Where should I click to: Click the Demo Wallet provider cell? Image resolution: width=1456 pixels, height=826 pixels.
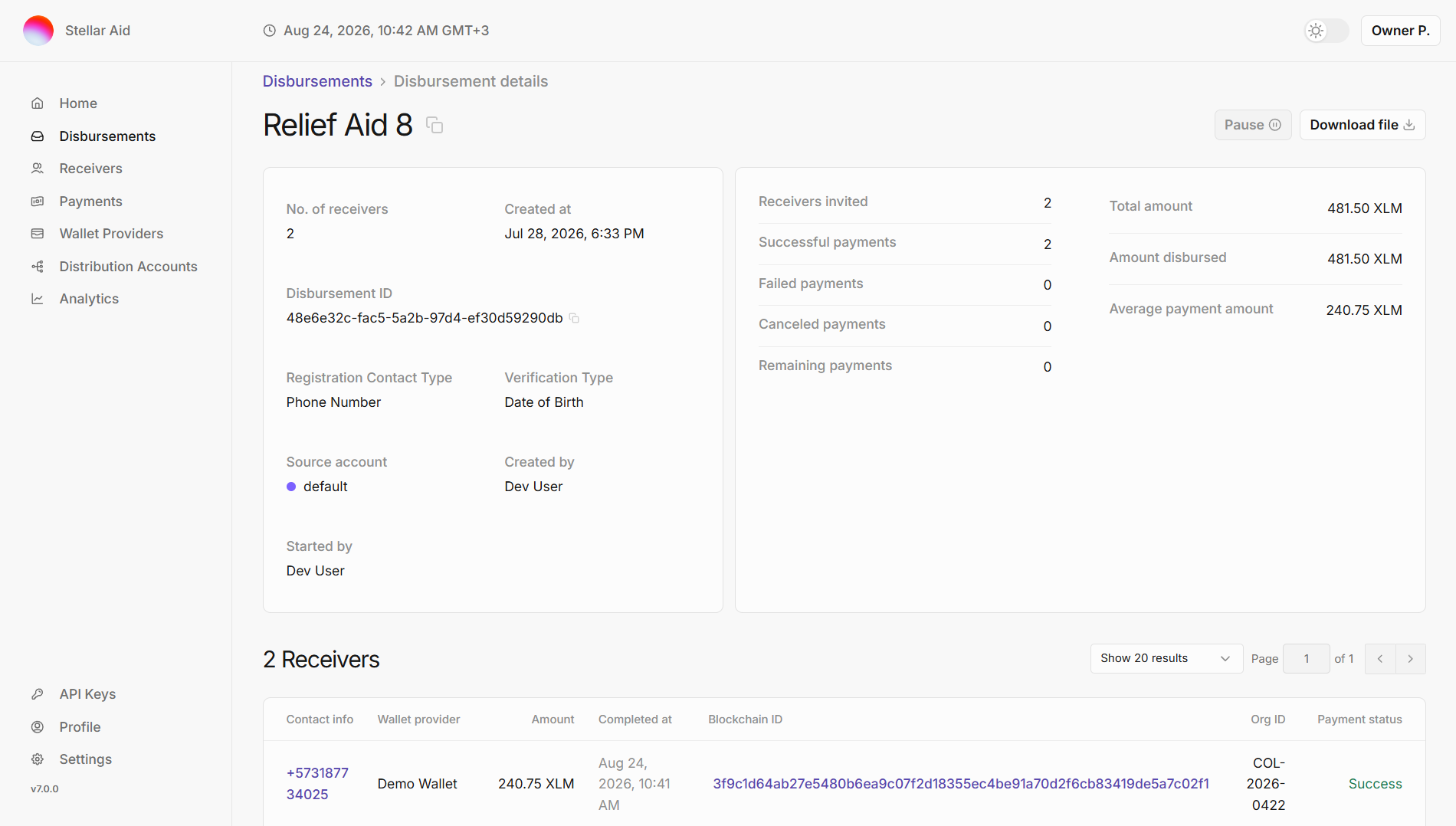(x=417, y=784)
